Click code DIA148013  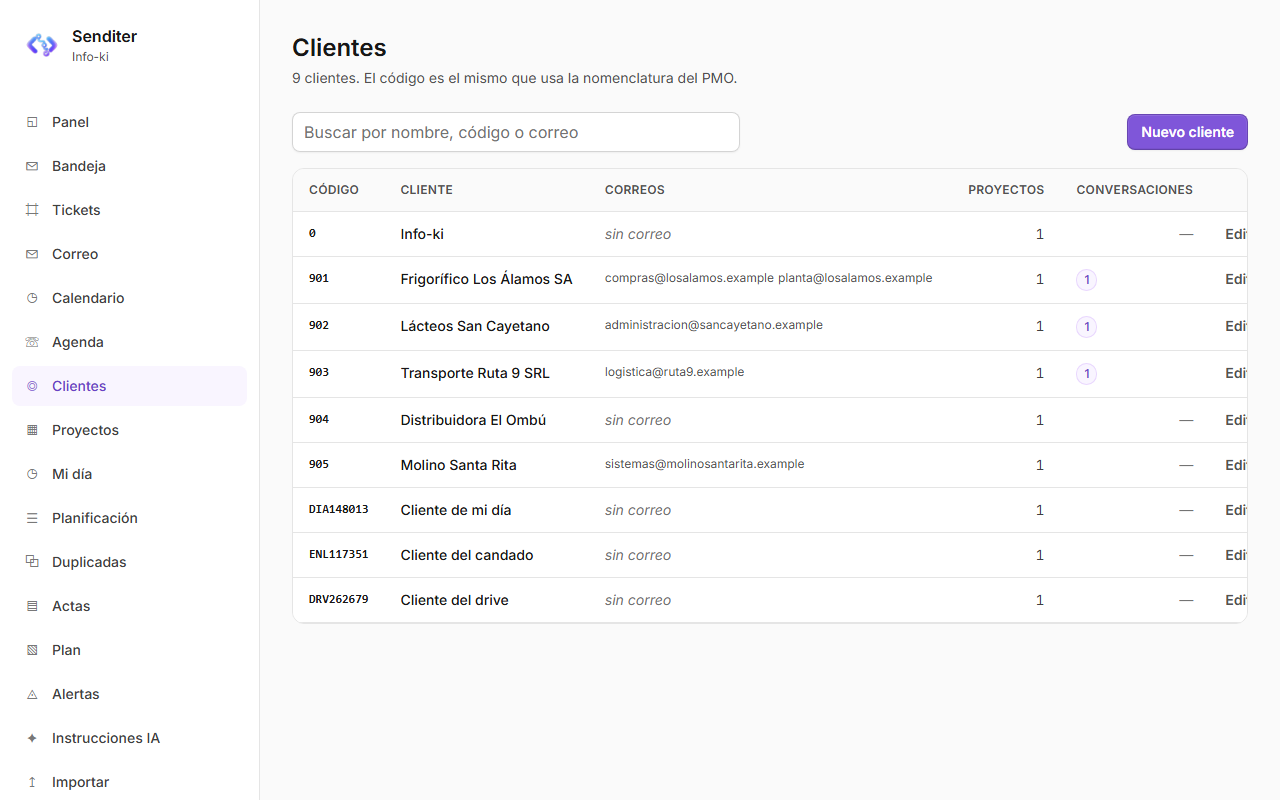339,509
